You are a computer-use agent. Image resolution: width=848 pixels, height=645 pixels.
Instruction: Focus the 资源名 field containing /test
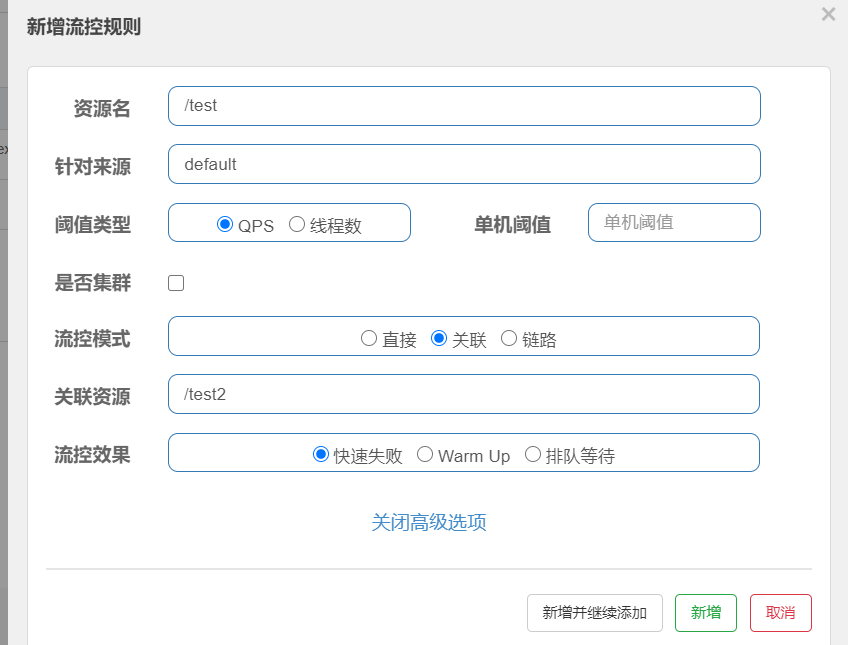pos(465,106)
